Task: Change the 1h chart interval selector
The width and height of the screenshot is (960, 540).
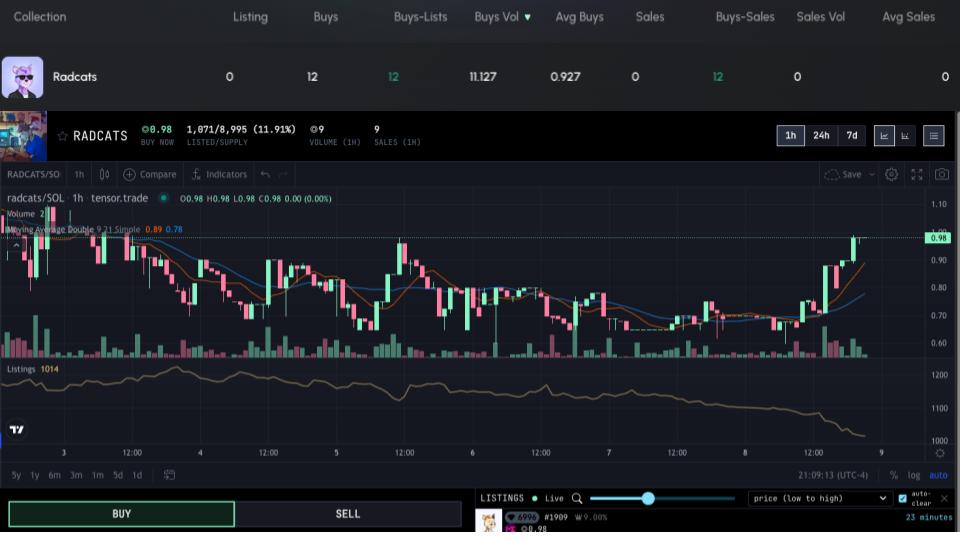Action: coord(79,174)
